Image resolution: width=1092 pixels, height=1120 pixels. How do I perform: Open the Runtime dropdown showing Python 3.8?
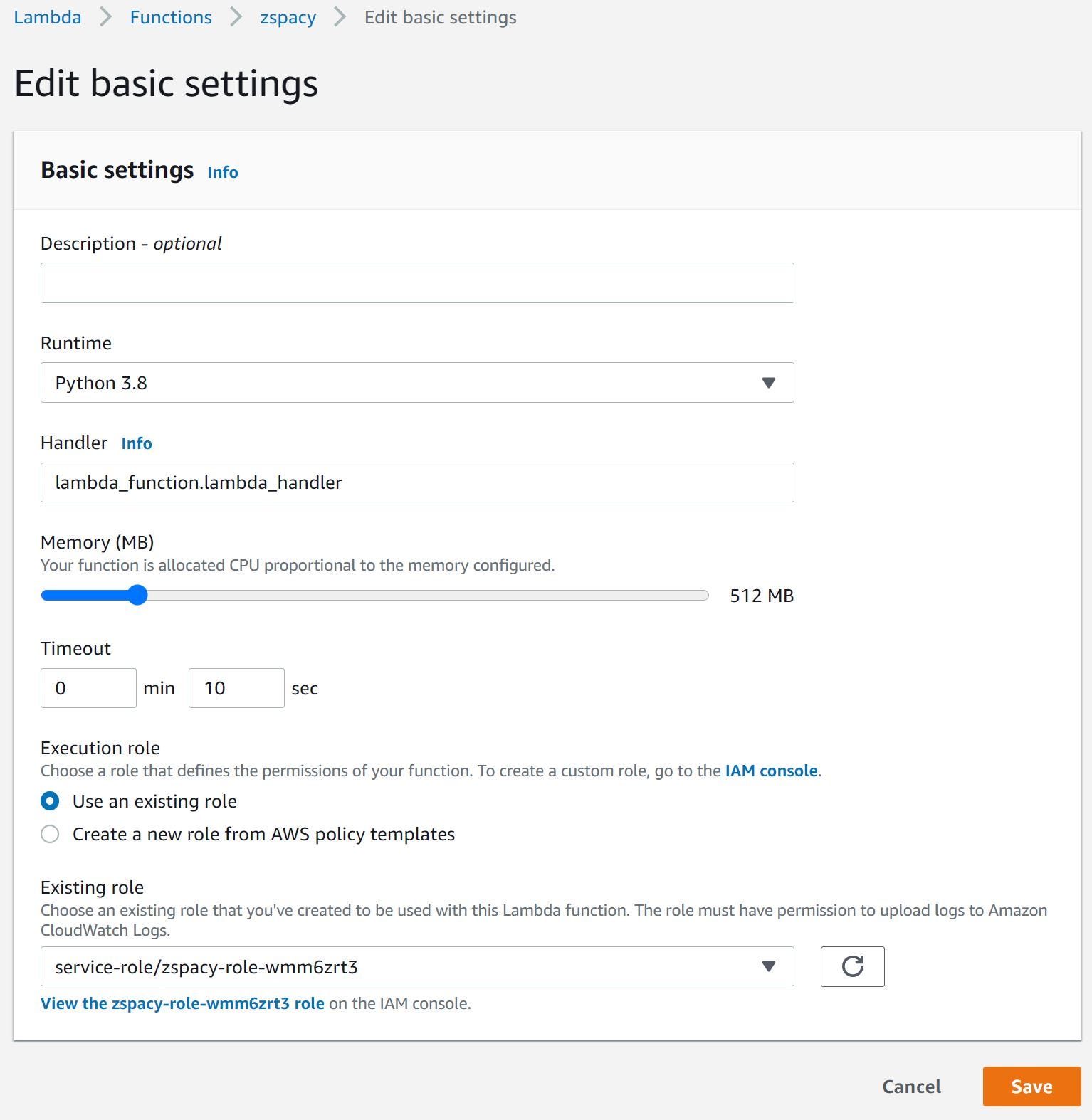click(x=416, y=383)
